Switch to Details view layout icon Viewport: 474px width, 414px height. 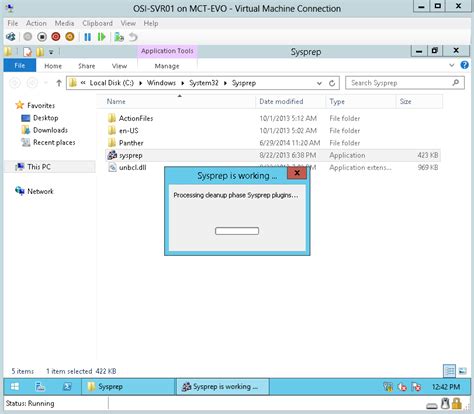click(449, 371)
